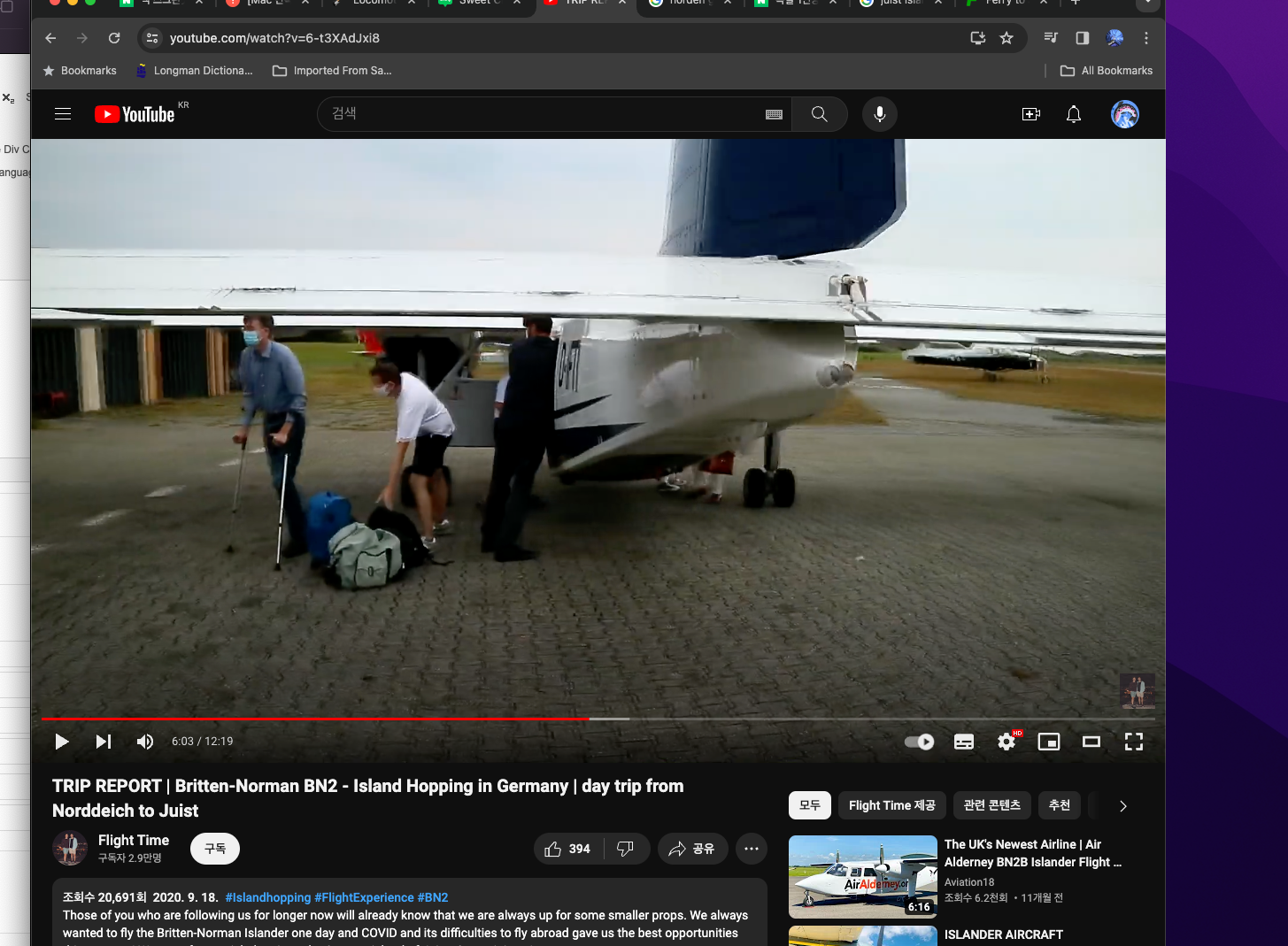Click the channel watermark in video corner
Viewport: 1288px width, 946px height.
pos(1138,691)
